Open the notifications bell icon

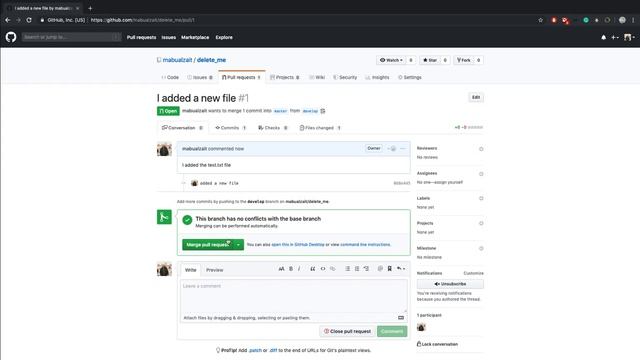[604, 37]
